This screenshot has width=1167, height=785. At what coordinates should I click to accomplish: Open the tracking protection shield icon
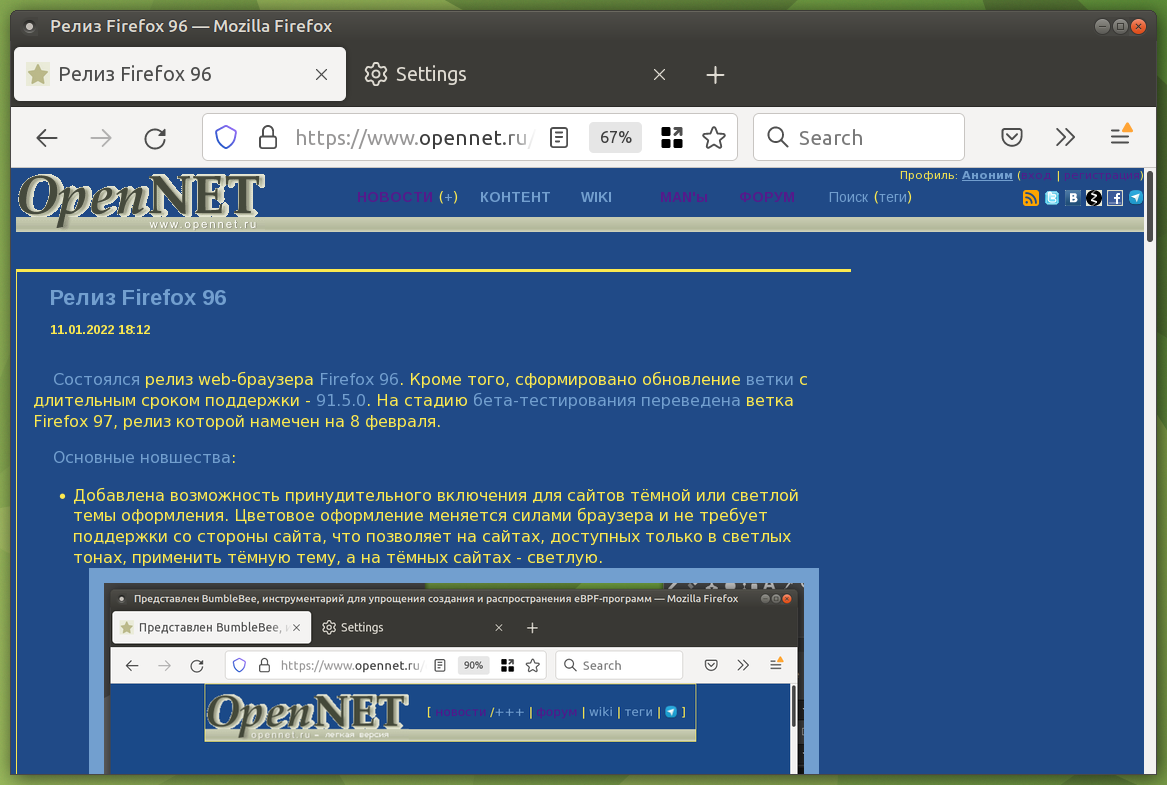[x=226, y=138]
